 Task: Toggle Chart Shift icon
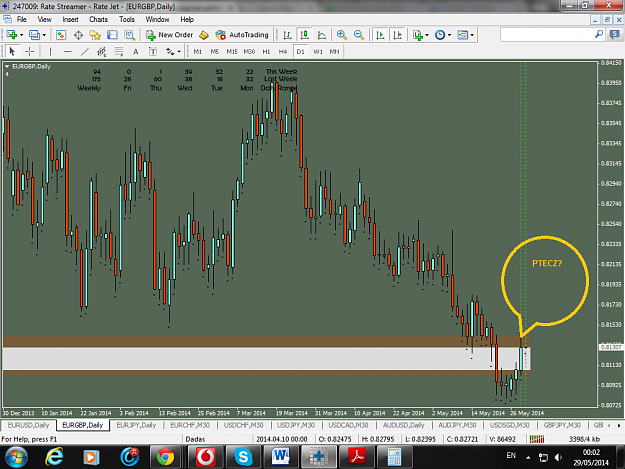pos(397,35)
